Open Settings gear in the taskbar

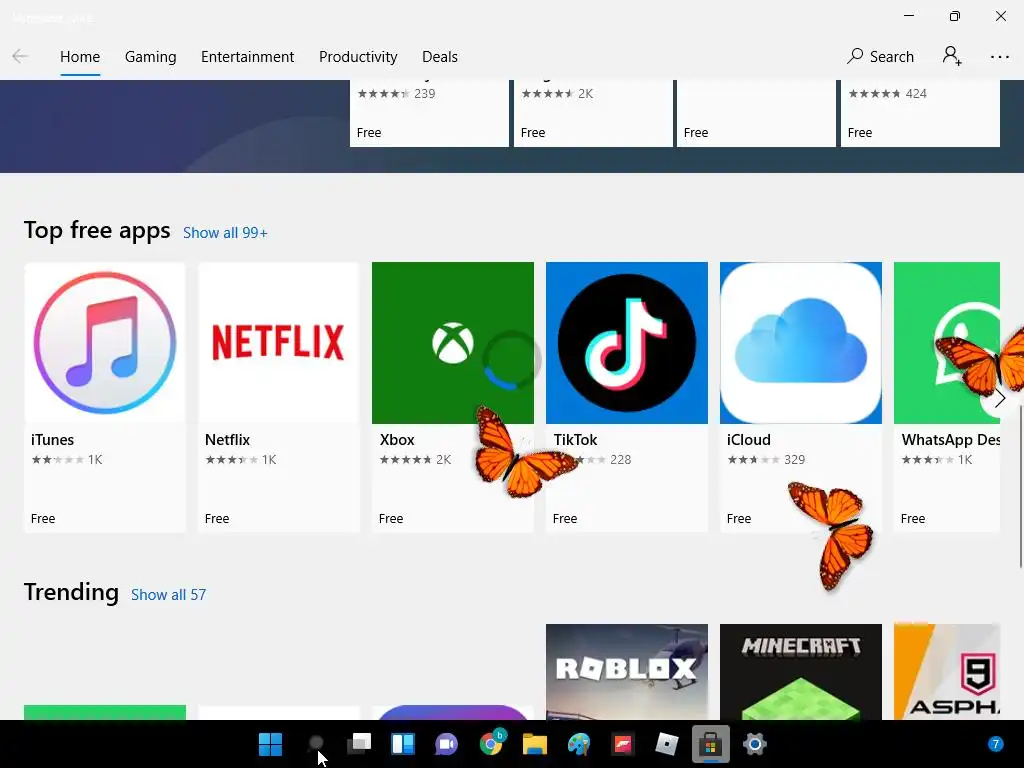(754, 744)
